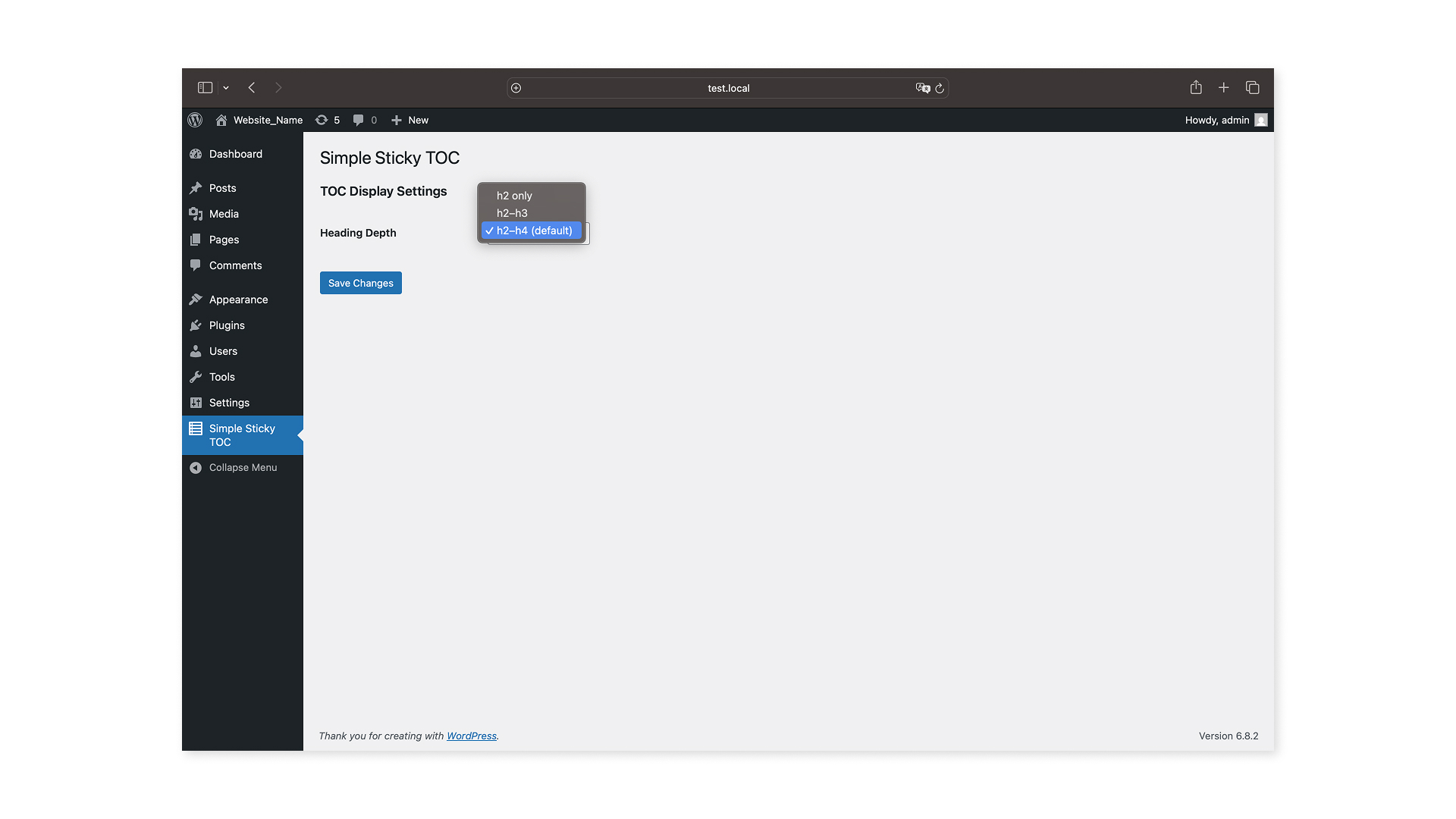Viewport: 1456px width, 819px height.
Task: Choose the 'h2–h3' dropdown option
Action: tap(532, 213)
